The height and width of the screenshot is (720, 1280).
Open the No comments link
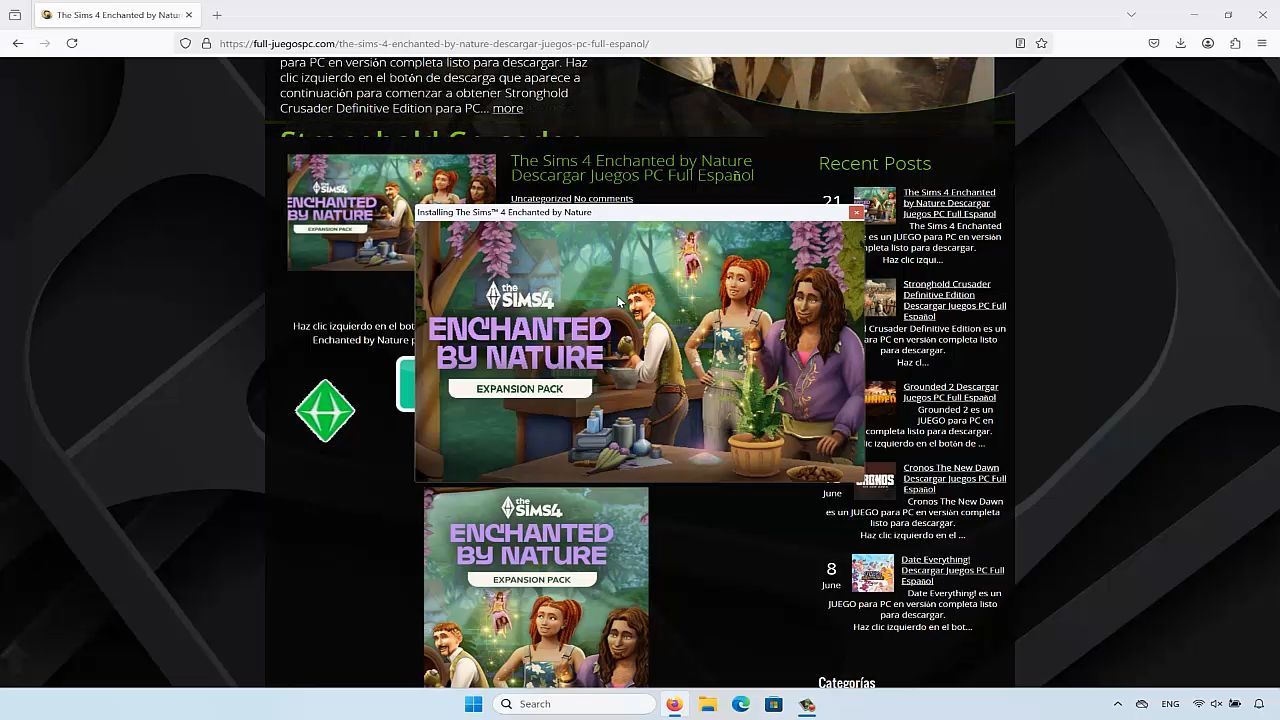[x=603, y=198]
